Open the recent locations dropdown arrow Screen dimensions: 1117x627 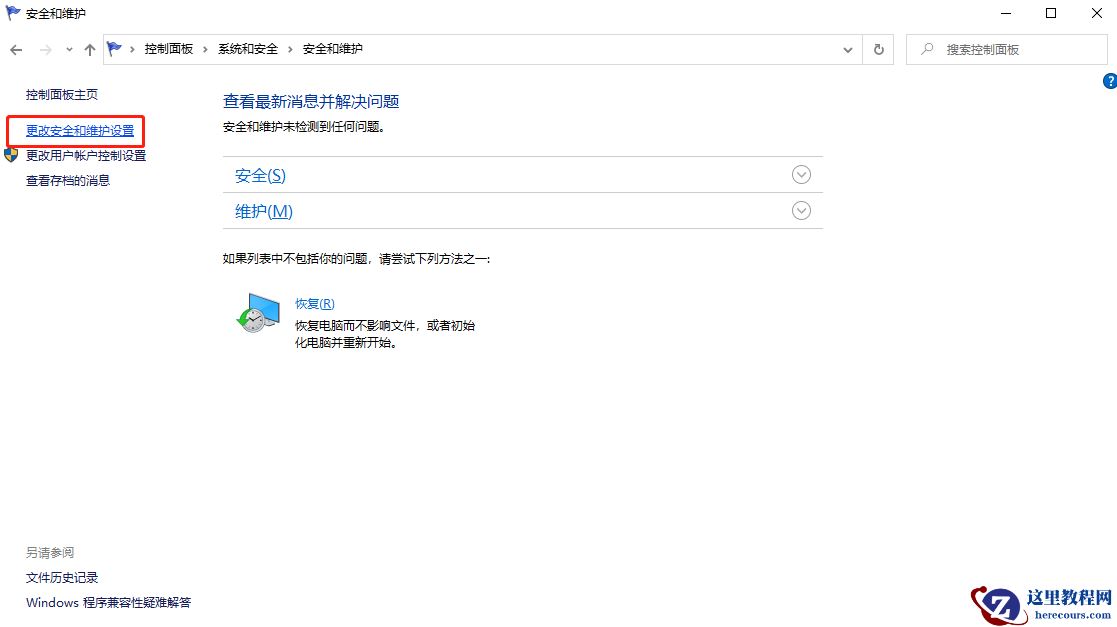tap(68, 49)
